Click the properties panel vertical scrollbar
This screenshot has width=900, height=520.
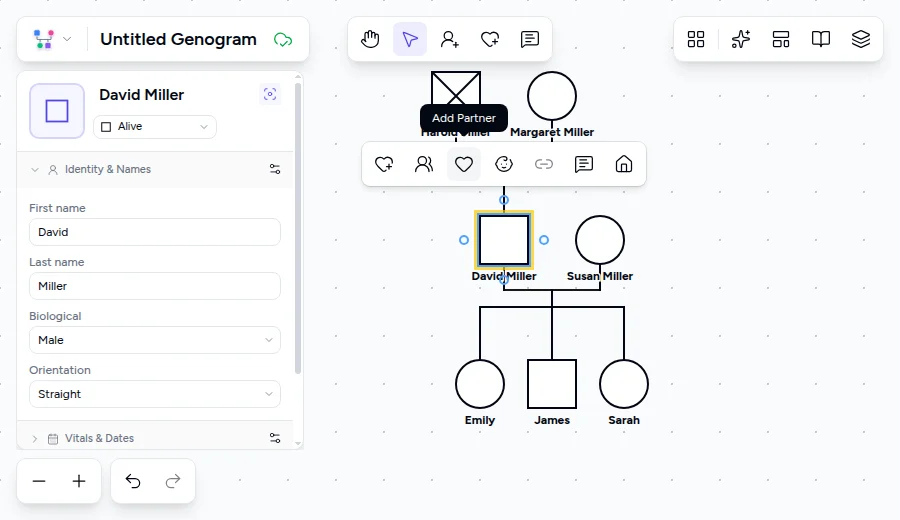click(x=297, y=228)
